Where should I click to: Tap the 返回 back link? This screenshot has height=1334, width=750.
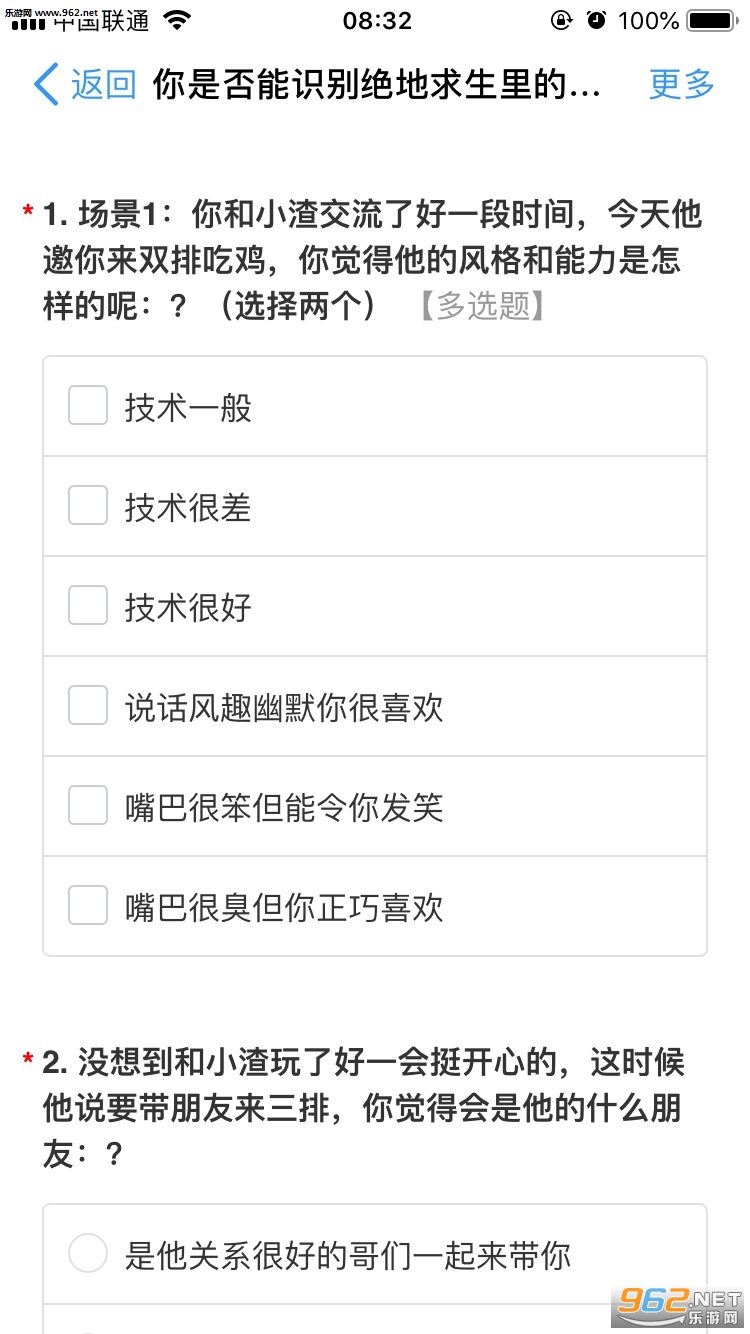103,85
